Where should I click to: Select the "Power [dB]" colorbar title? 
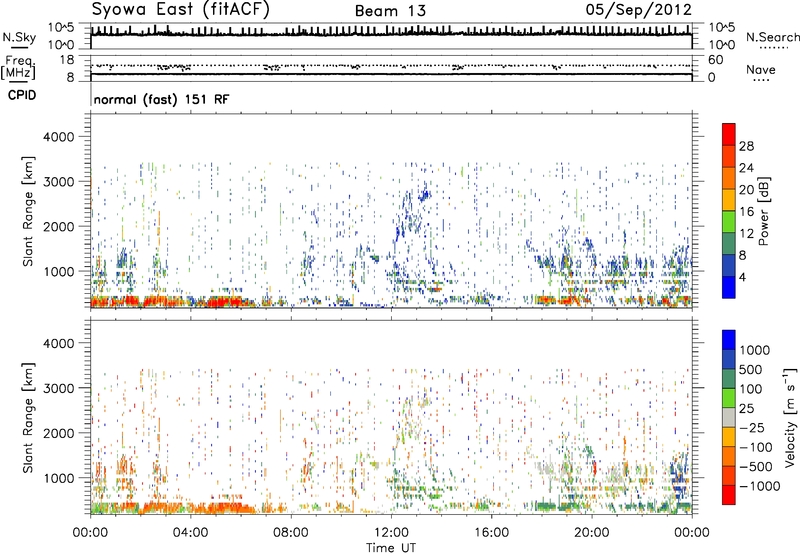764,211
